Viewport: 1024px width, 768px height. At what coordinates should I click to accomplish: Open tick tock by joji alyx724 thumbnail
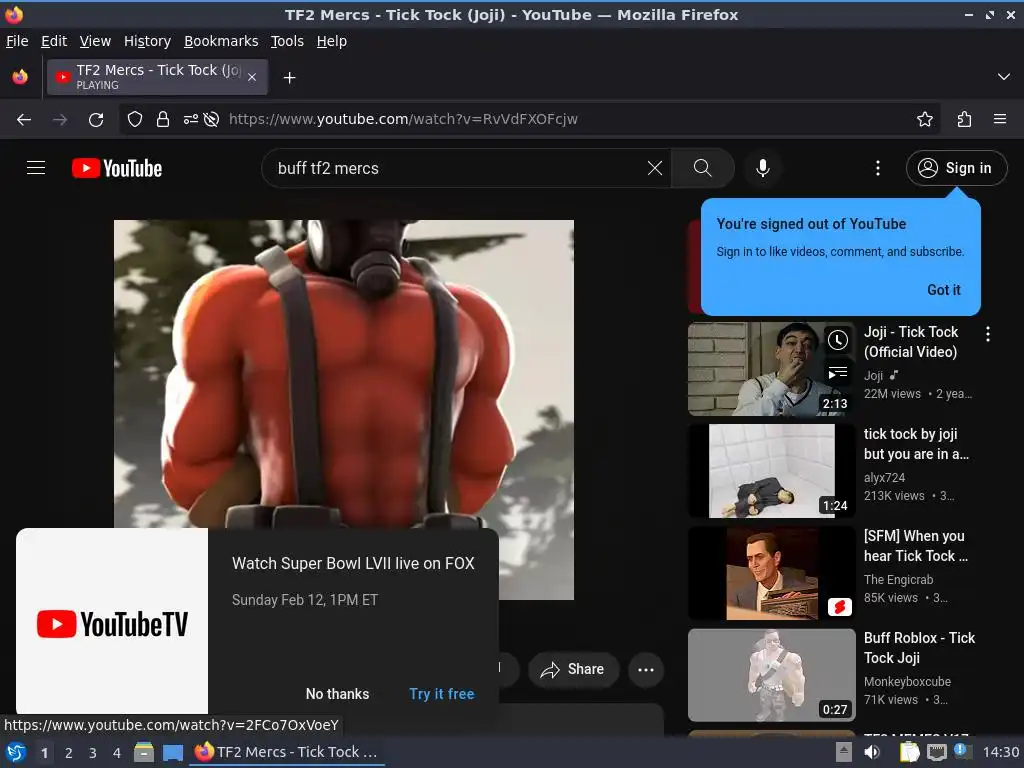pos(771,471)
